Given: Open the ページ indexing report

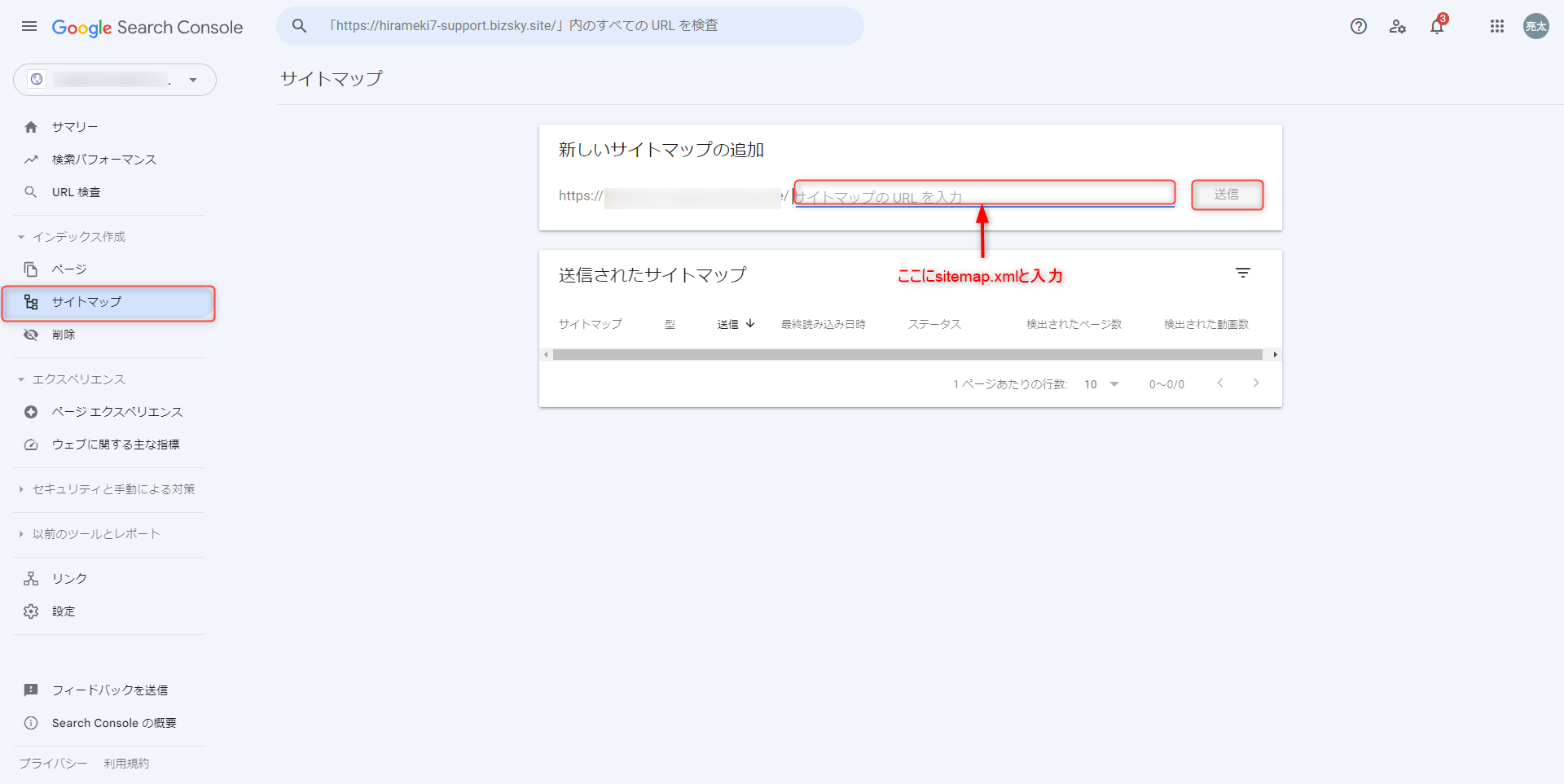Looking at the screenshot, I should pos(69,269).
